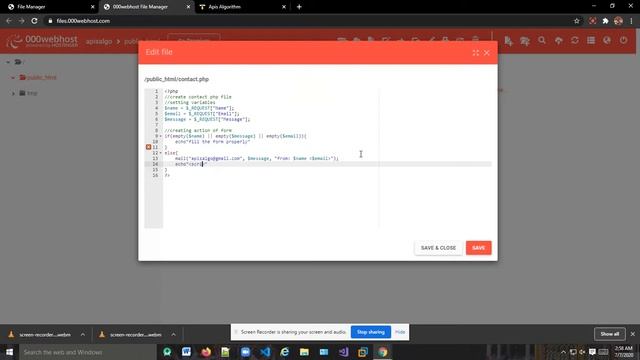Switch to the File Manager browser tab

point(49,7)
